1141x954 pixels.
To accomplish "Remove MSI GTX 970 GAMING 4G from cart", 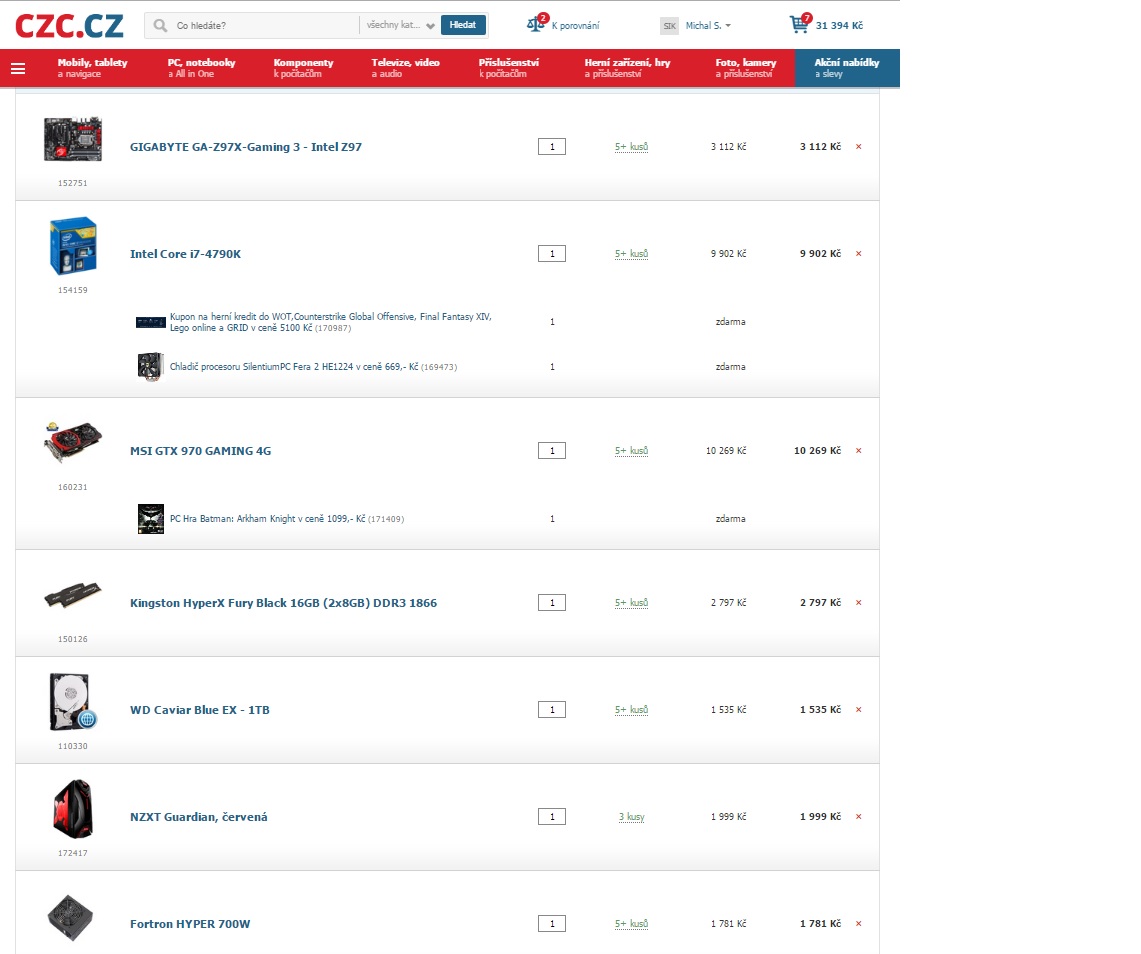I will [x=859, y=451].
